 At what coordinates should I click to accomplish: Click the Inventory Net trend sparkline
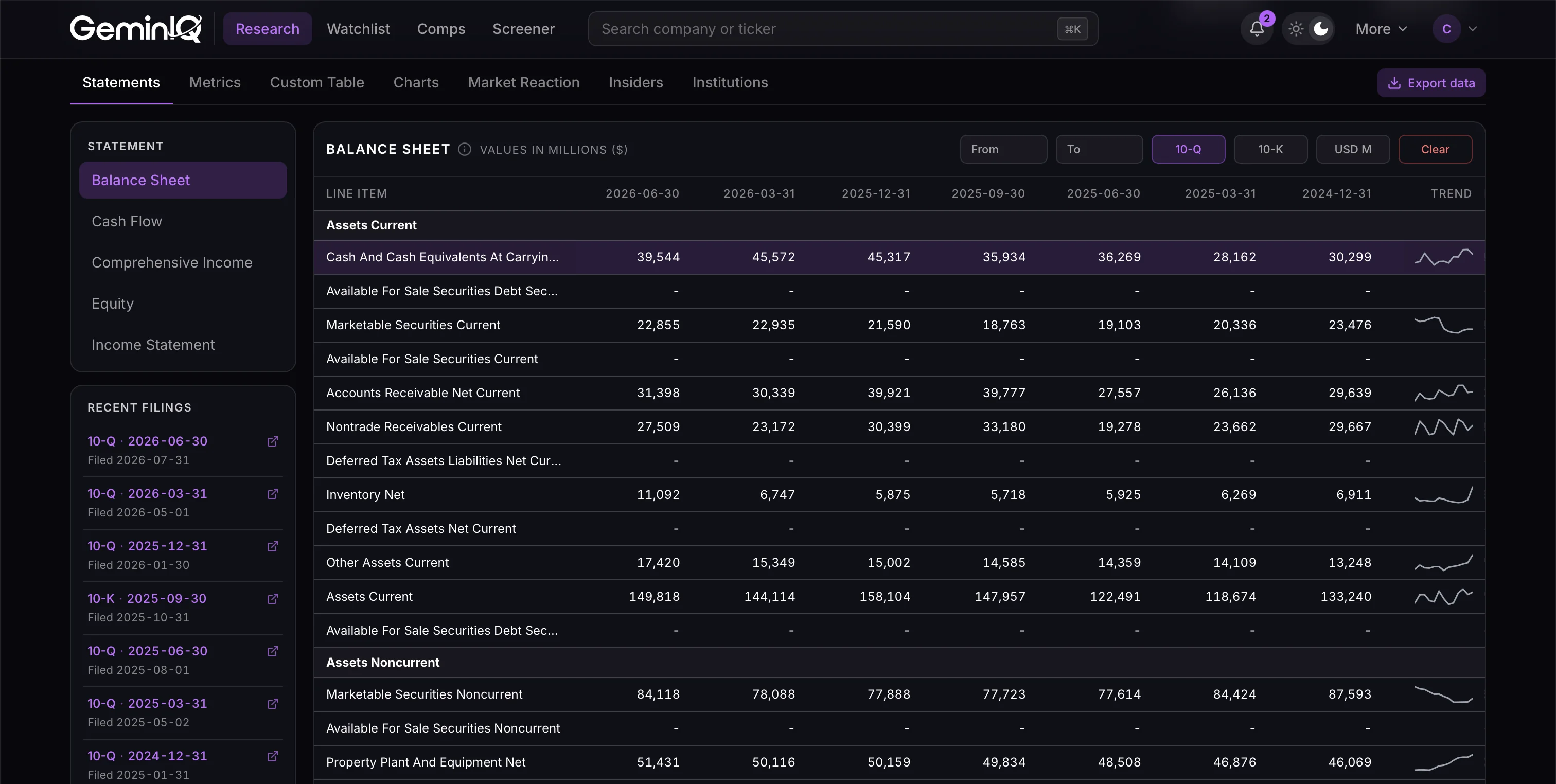[1443, 495]
